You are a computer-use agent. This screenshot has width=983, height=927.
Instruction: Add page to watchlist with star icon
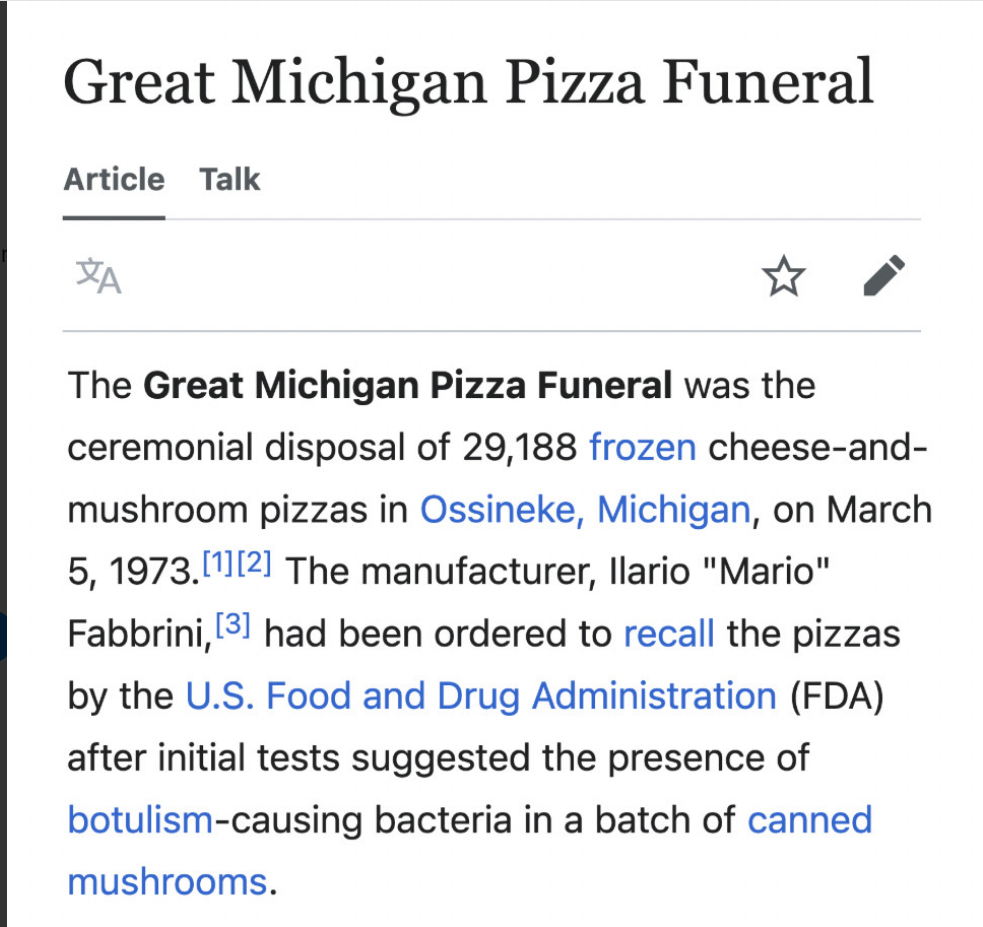(784, 276)
